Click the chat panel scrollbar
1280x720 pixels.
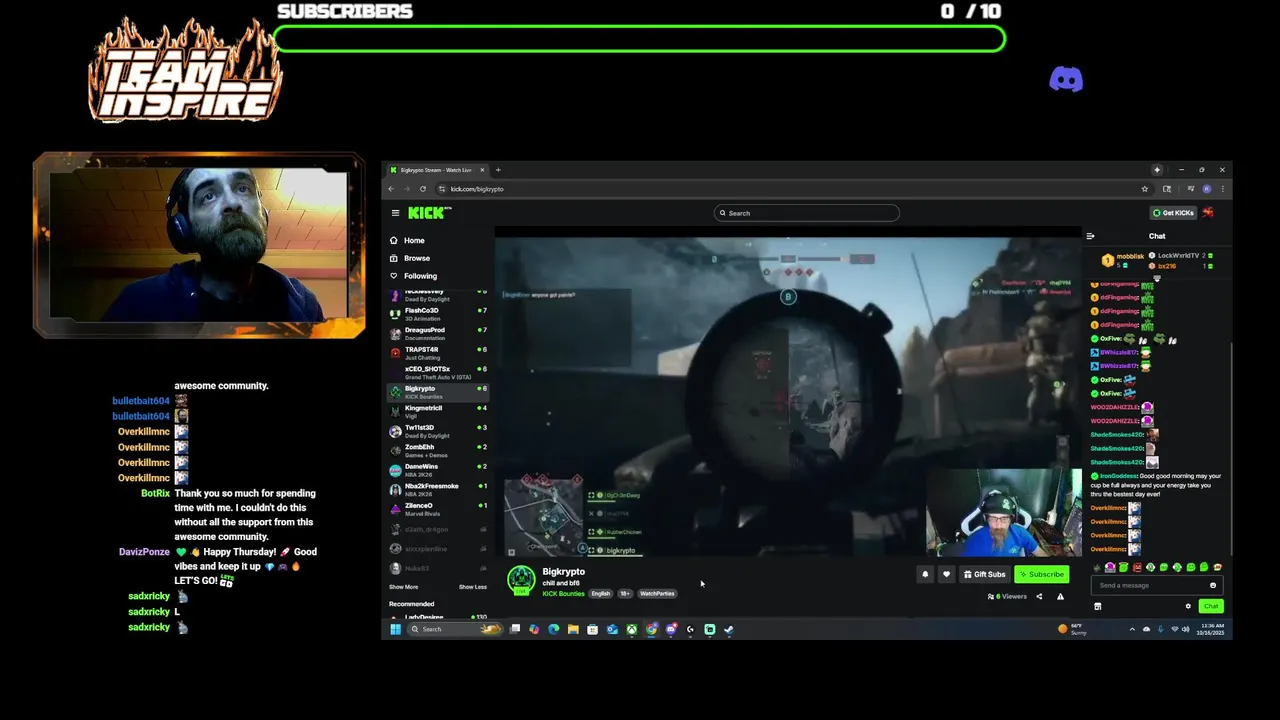click(x=1230, y=450)
